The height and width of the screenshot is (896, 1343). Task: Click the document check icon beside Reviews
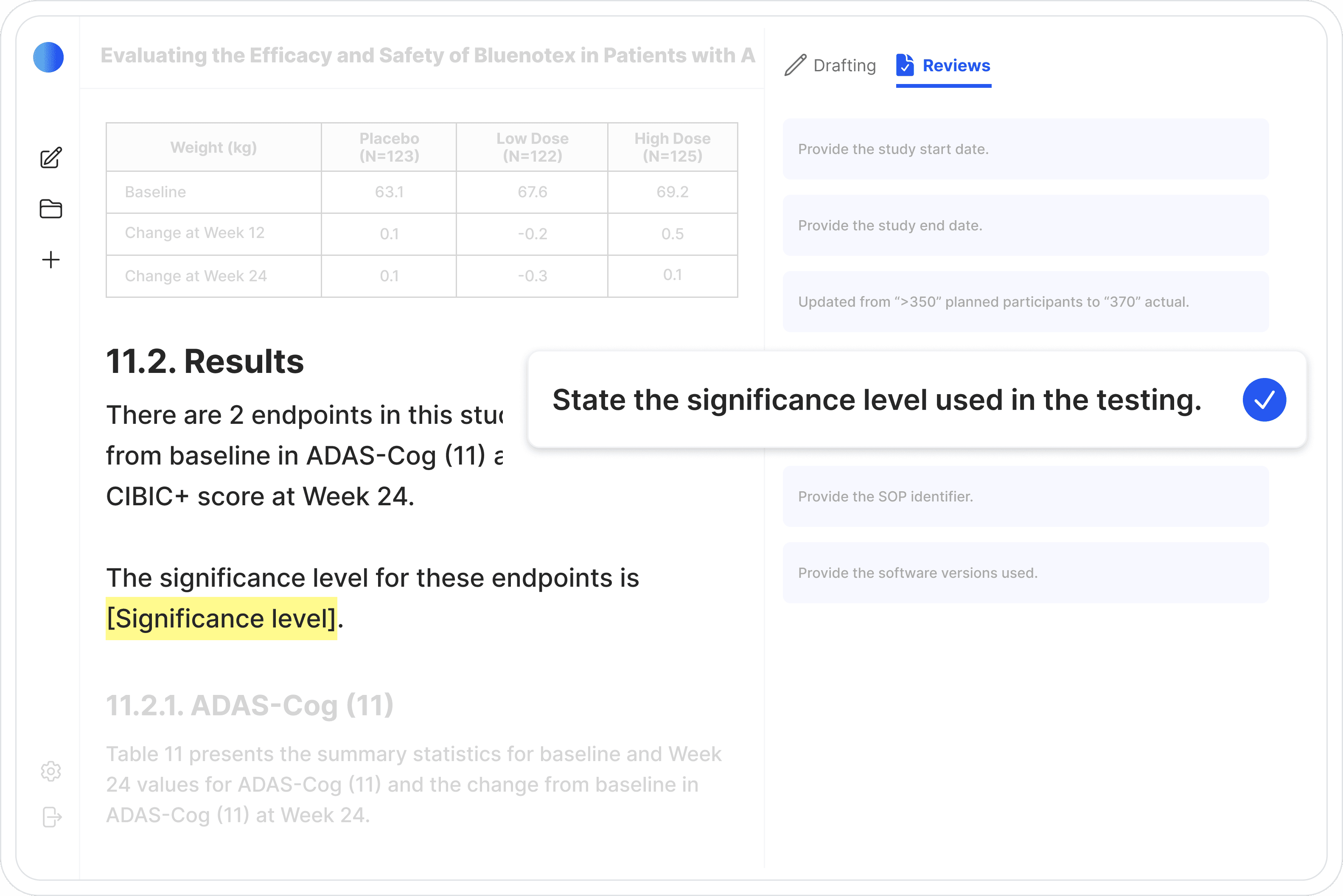(x=905, y=65)
